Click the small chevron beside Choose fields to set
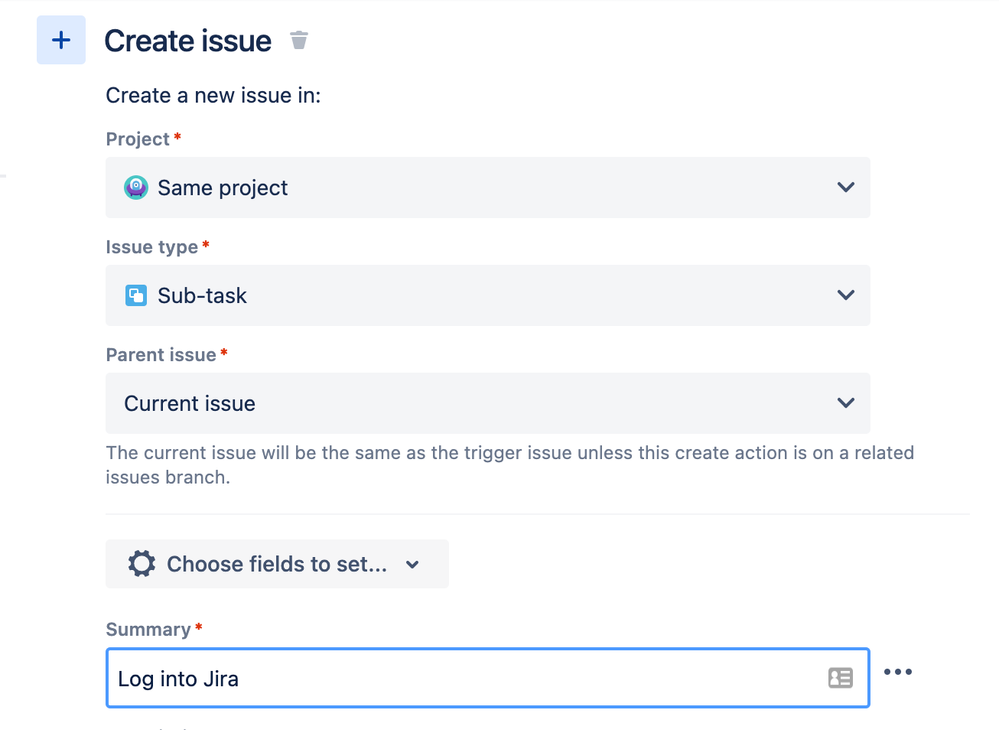Image resolution: width=999 pixels, height=730 pixels. click(x=412, y=564)
